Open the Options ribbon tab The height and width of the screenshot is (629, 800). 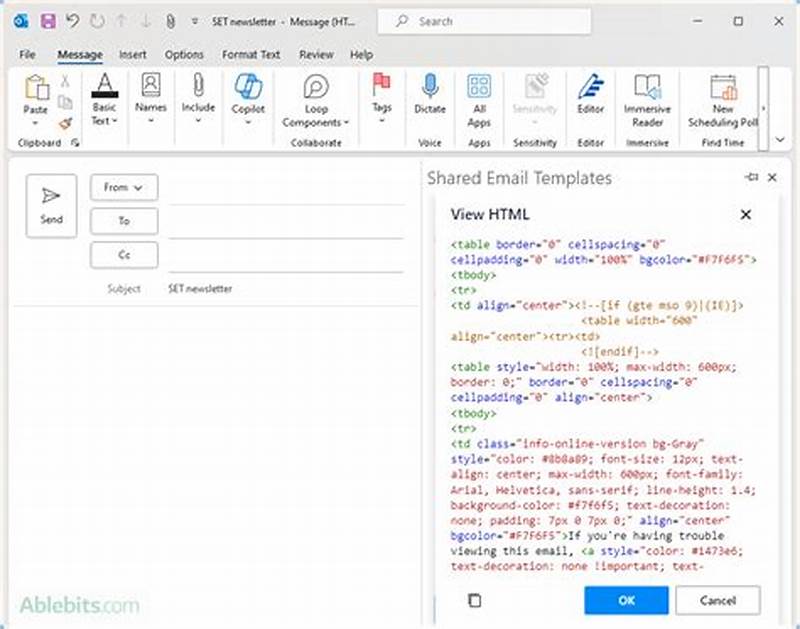[x=184, y=55]
